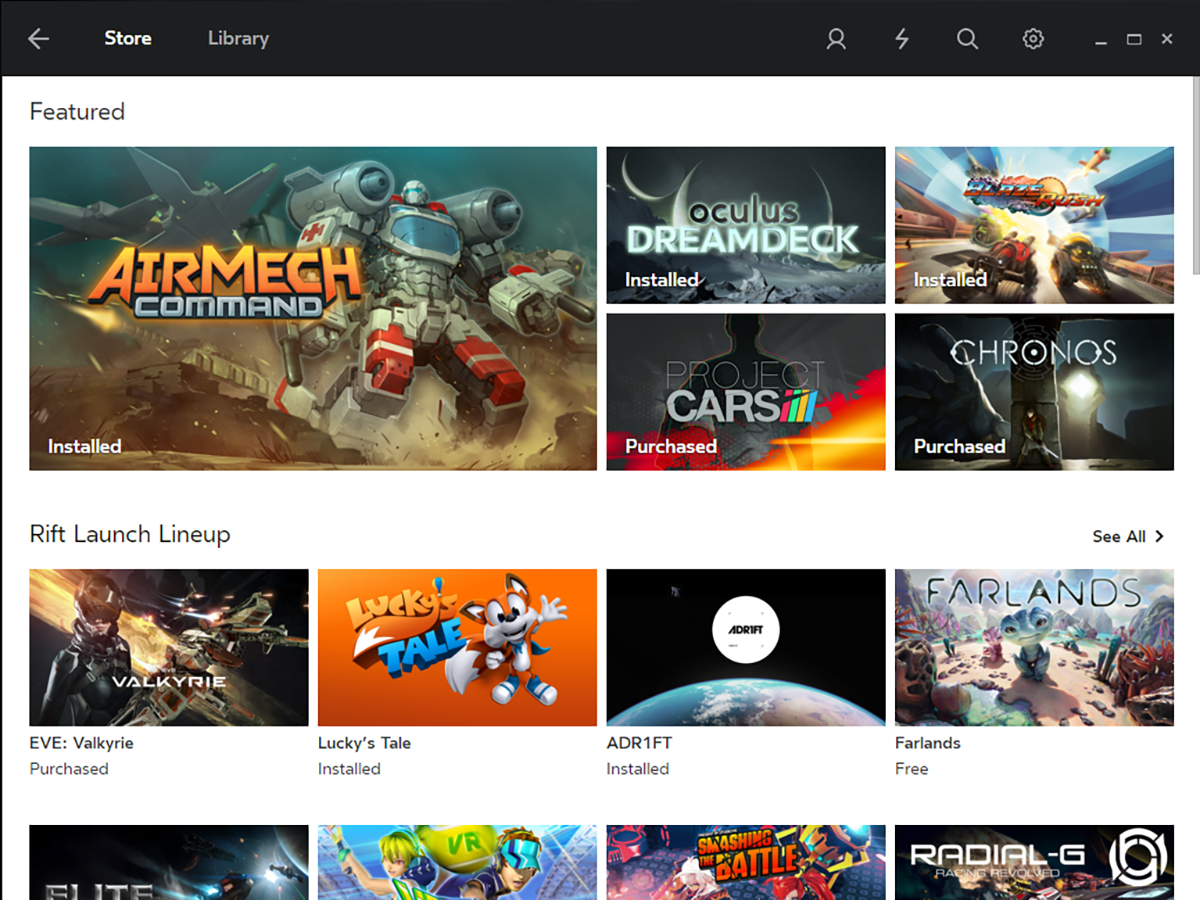Screen dimensions: 1200x900
Task: Click the ADR1FT title text
Action: [x=639, y=743]
